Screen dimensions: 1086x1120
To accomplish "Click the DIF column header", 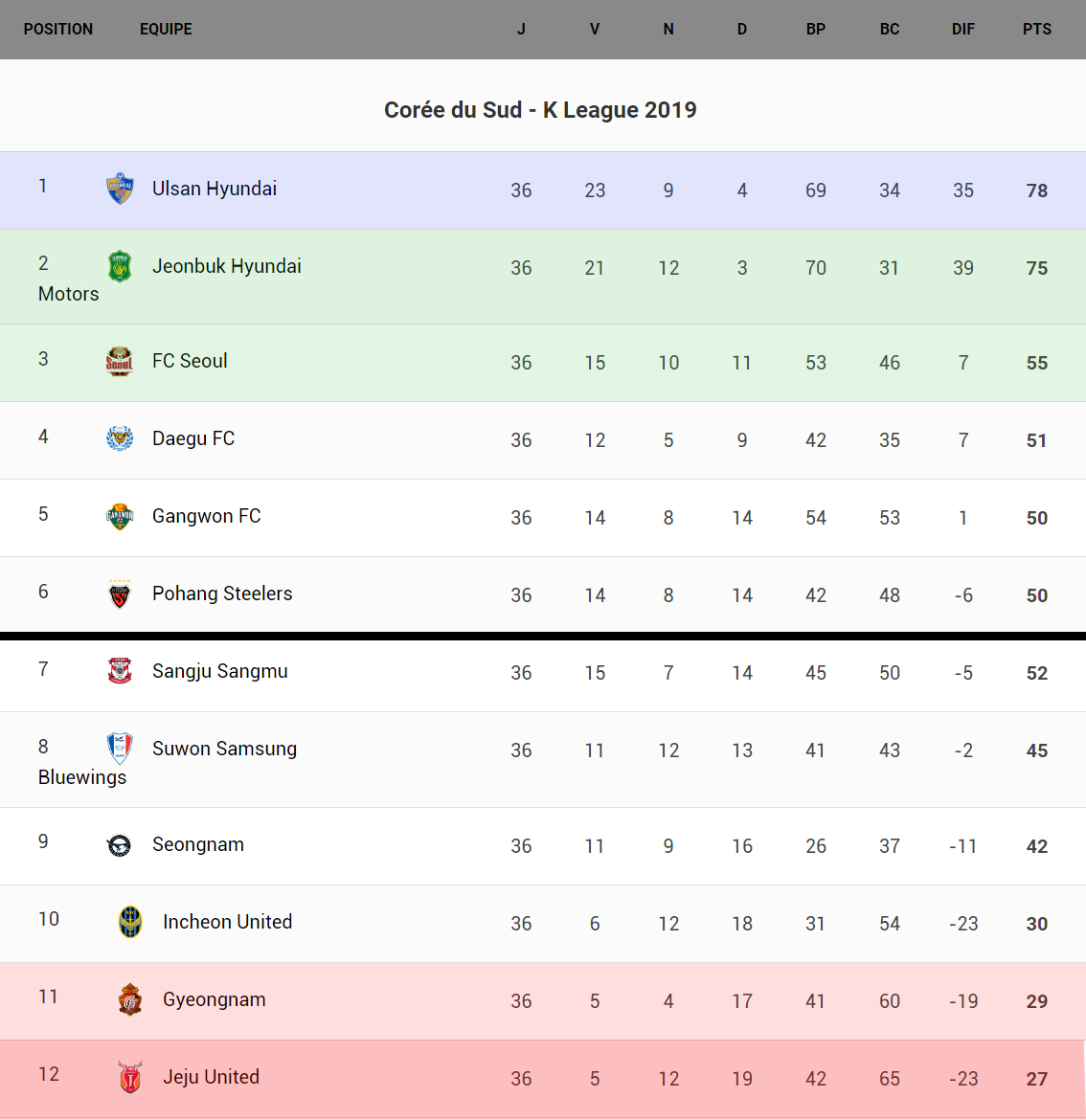I will [x=963, y=30].
